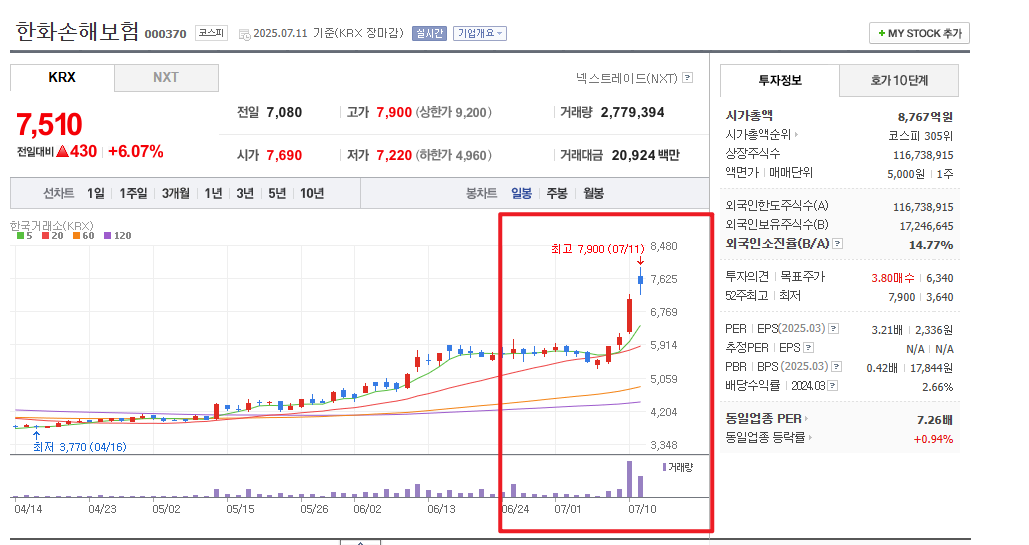
Task: Select the 1일 line chart period
Action: [96, 193]
